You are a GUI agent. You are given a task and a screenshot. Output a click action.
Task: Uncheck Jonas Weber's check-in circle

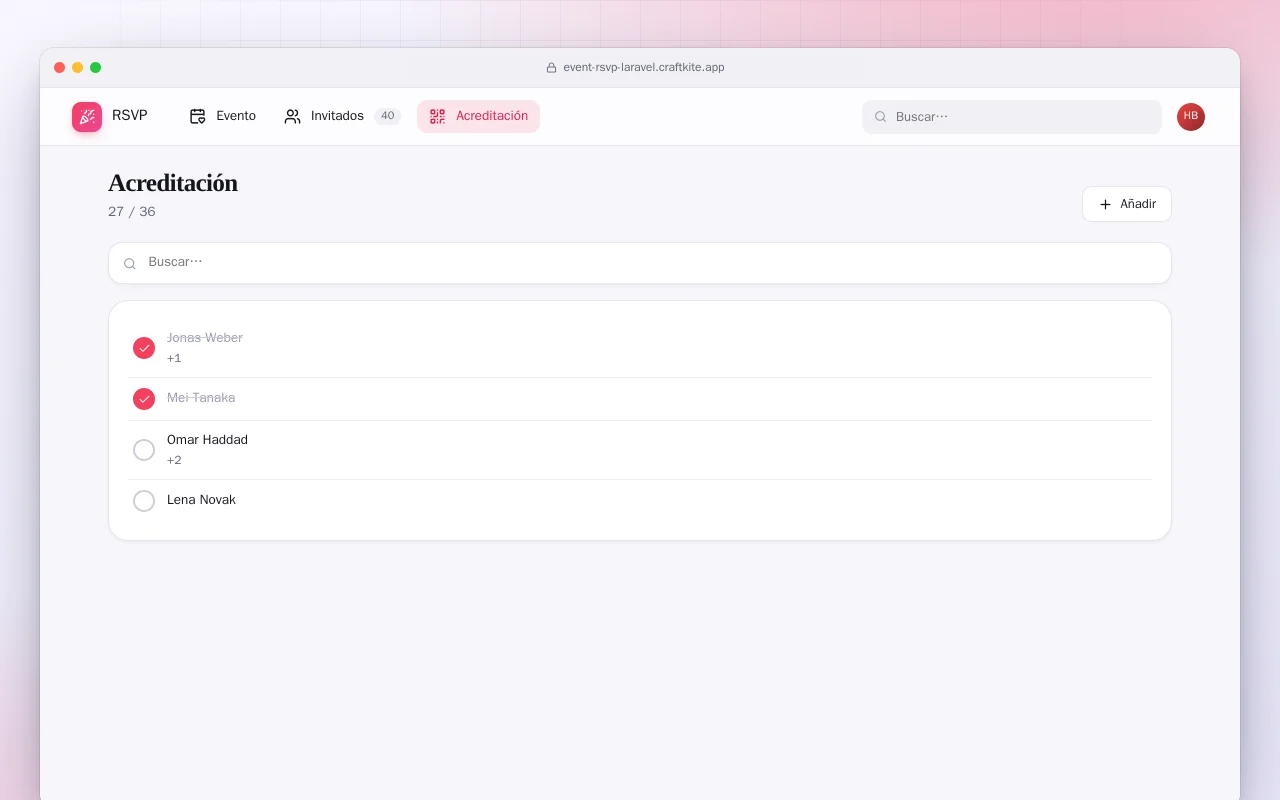[144, 348]
